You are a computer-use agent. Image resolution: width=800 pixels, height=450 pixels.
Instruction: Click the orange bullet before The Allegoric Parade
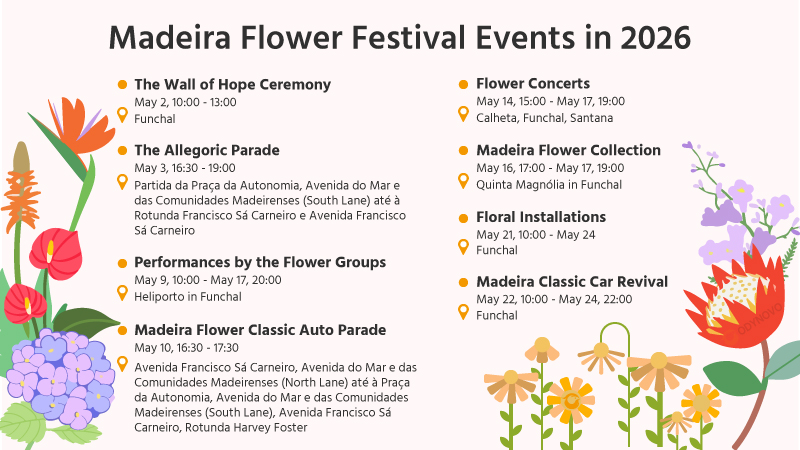pos(122,151)
